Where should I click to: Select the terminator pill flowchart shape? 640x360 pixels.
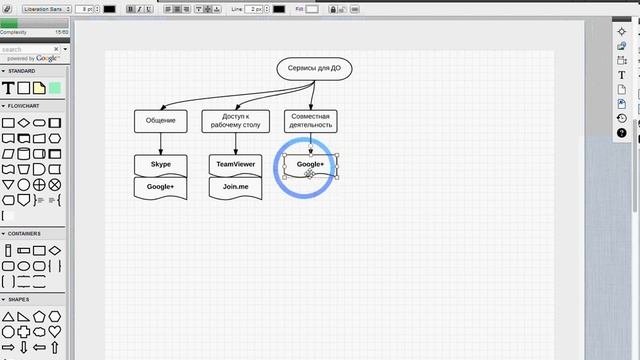pos(39,123)
